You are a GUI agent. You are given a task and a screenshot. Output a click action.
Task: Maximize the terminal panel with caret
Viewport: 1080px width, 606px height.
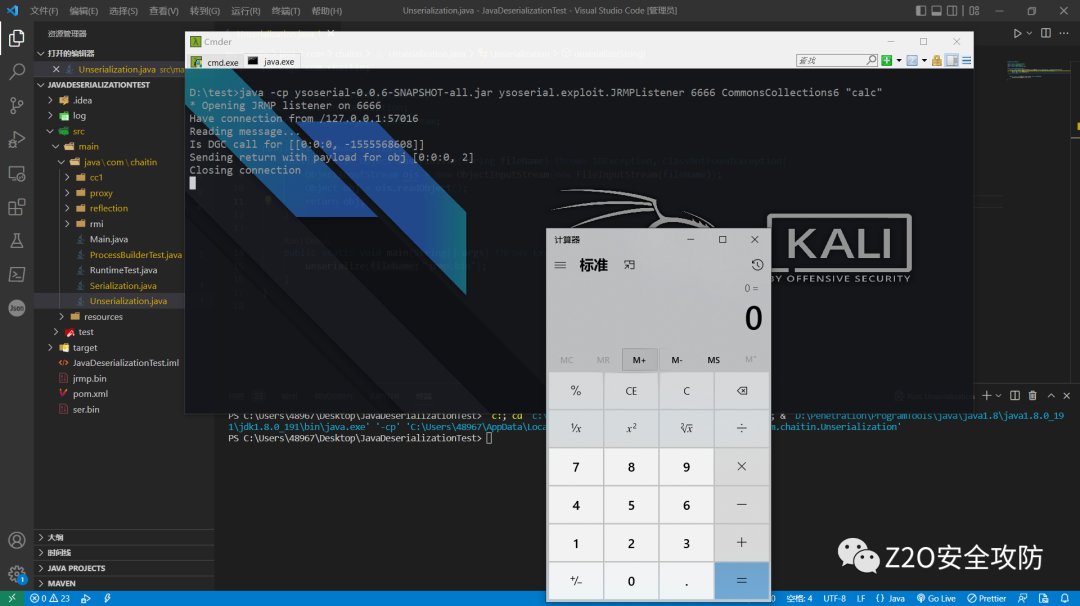(1051, 396)
